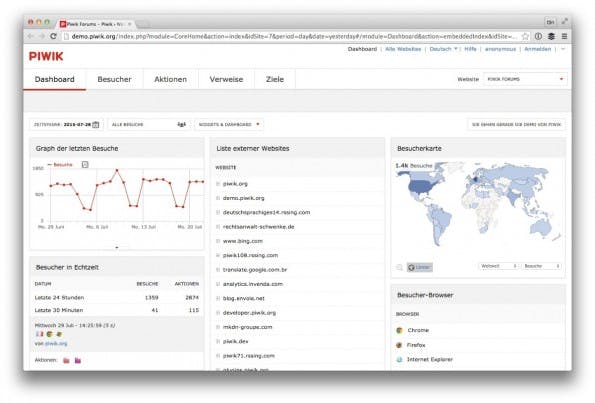
Task: Open the Widgets & Dashboard dropdown
Action: (229, 124)
